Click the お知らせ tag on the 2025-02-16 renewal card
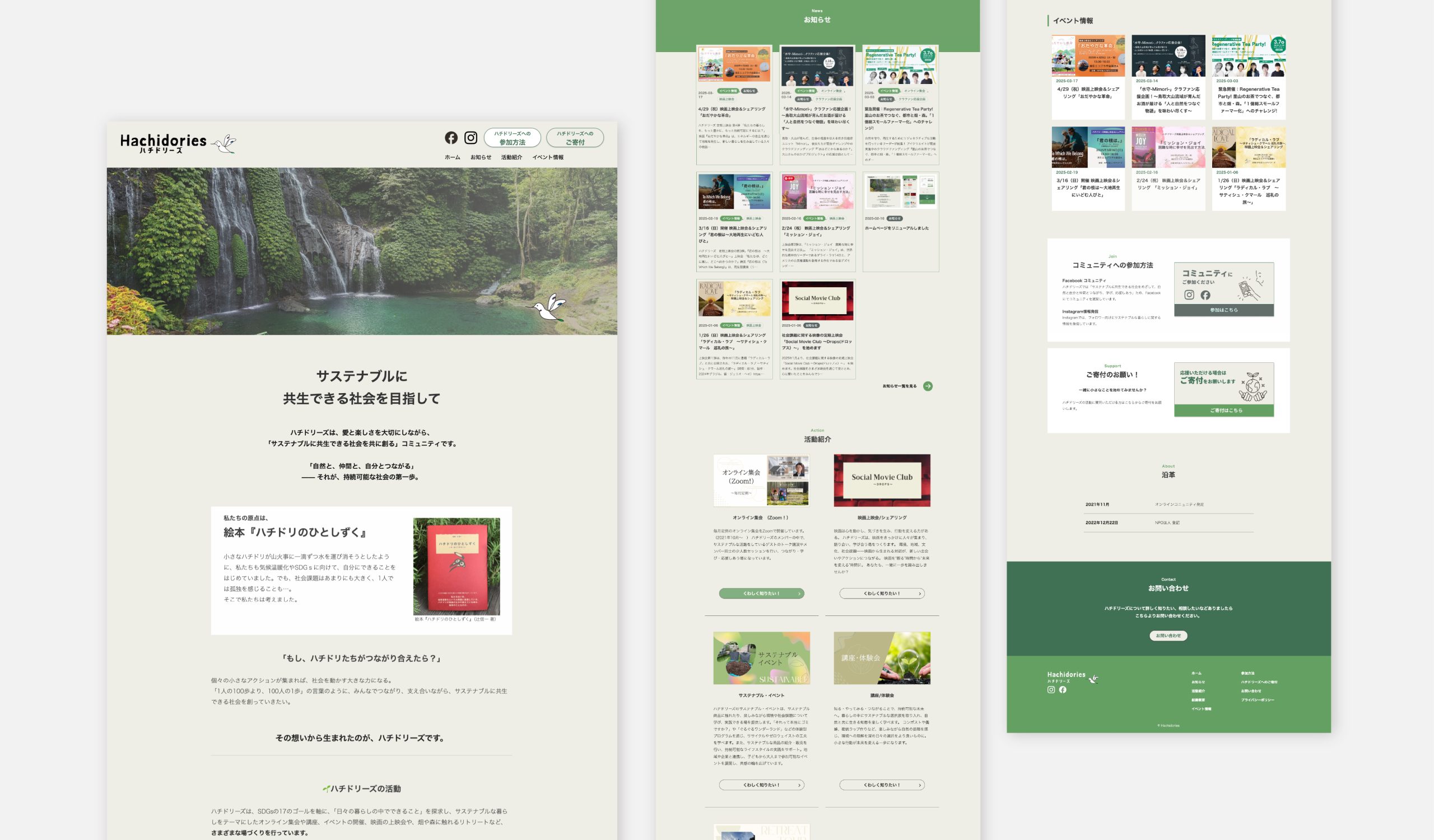This screenshot has width=1434, height=840. tap(895, 218)
